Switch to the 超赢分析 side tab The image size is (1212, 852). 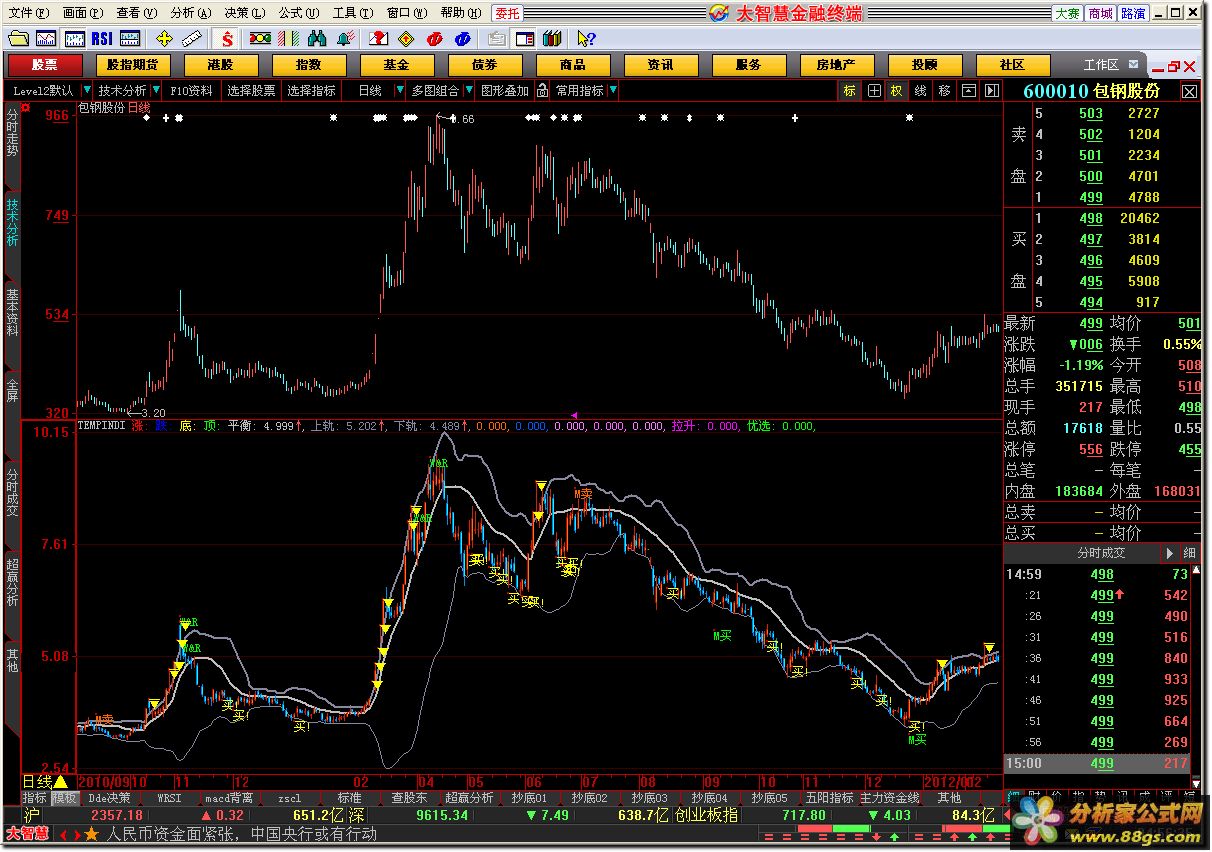tap(12, 583)
